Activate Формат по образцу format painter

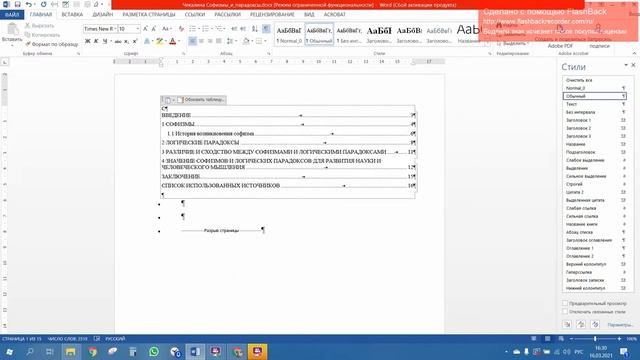[51, 44]
